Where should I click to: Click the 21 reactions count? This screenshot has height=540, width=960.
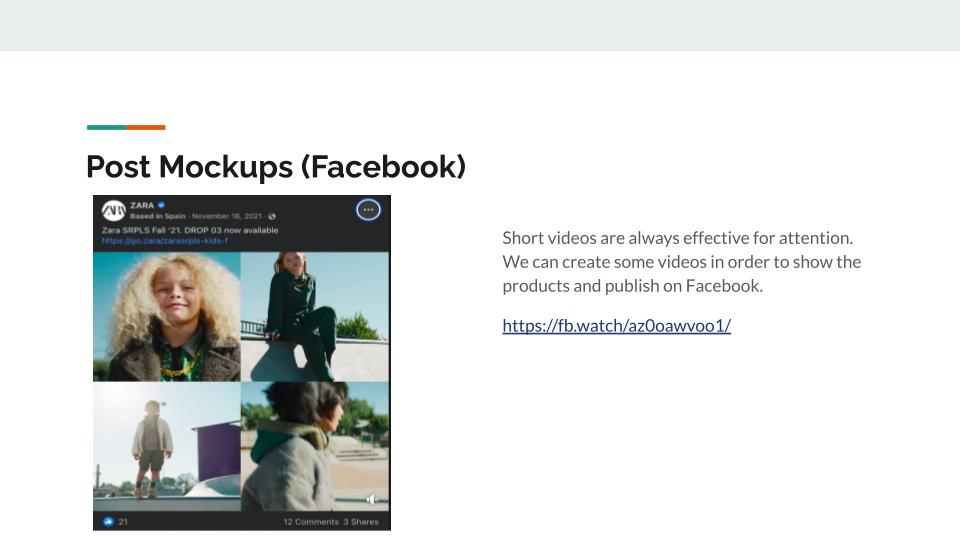pos(123,522)
